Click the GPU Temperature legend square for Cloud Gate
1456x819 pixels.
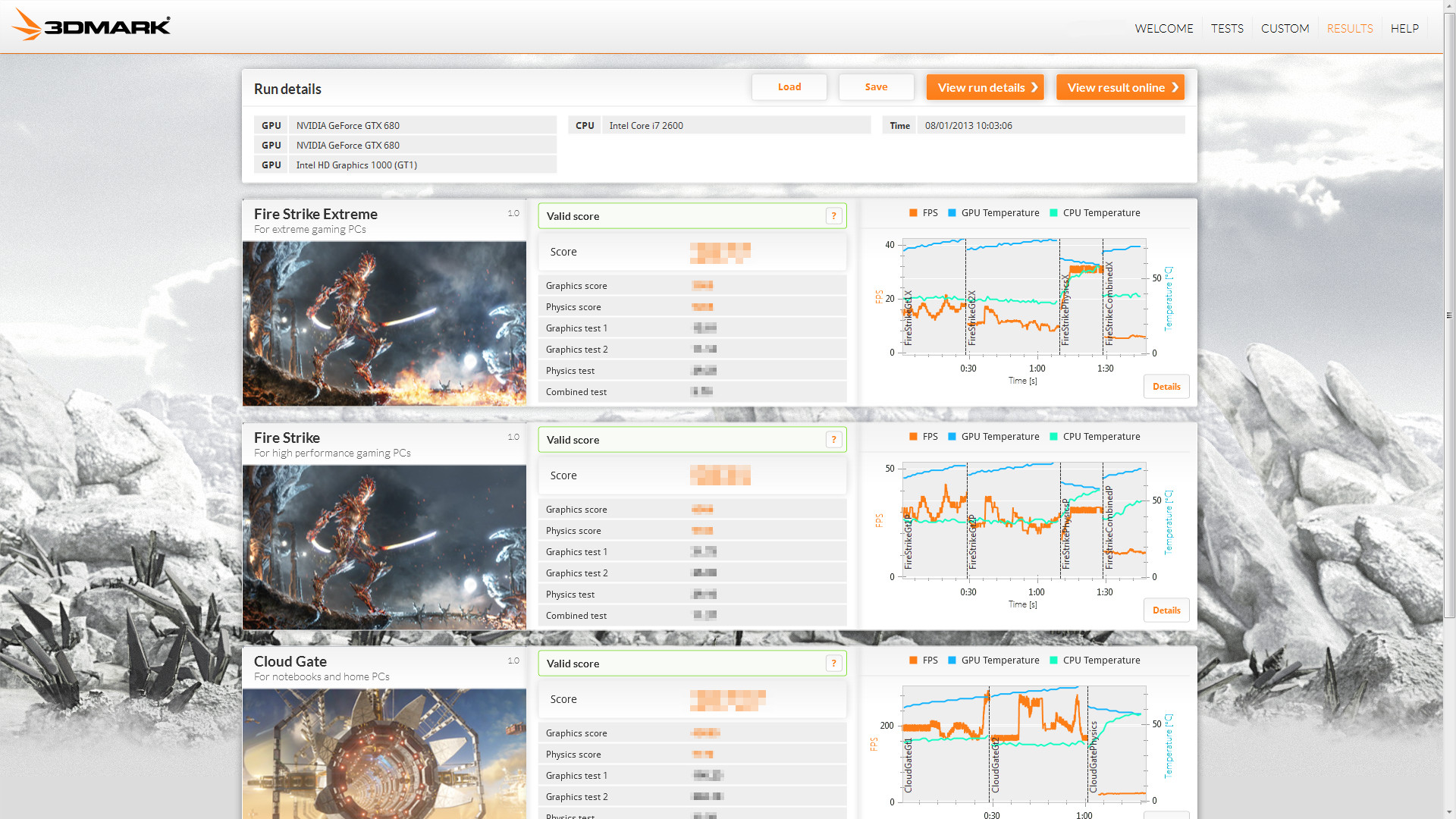click(x=953, y=660)
